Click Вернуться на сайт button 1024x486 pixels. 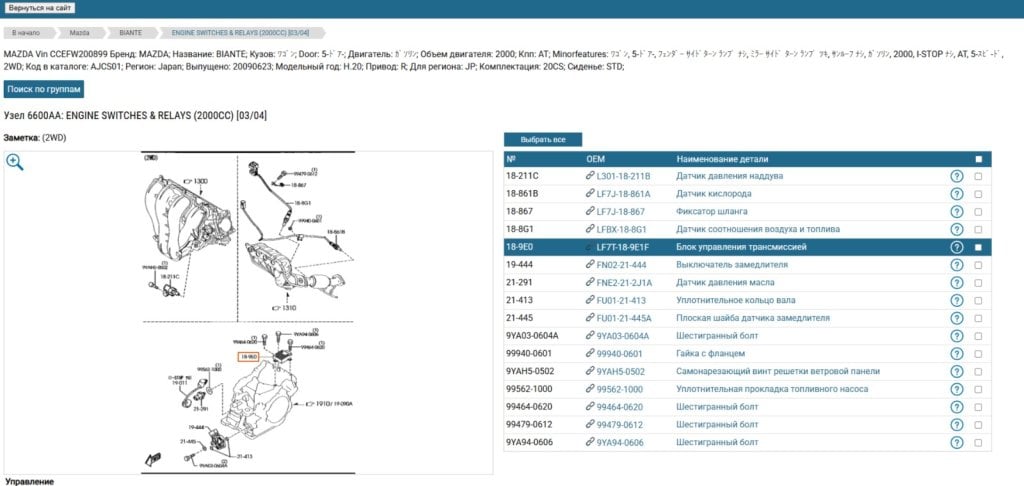tap(39, 8)
